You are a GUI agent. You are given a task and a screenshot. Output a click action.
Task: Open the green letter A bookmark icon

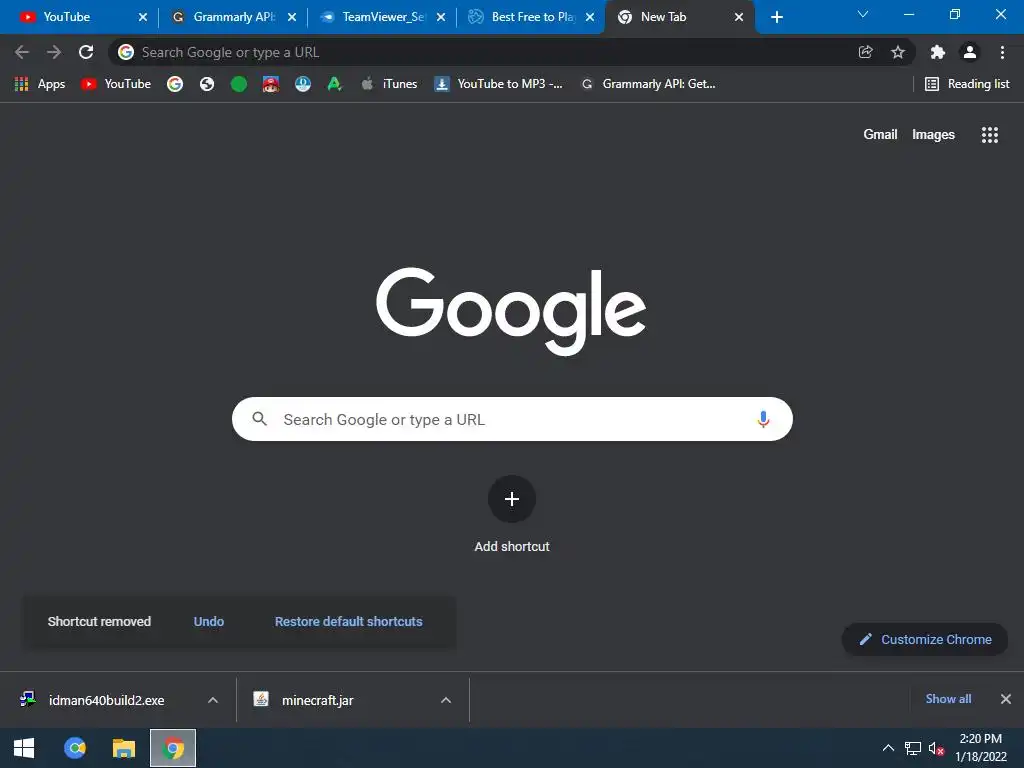(335, 84)
